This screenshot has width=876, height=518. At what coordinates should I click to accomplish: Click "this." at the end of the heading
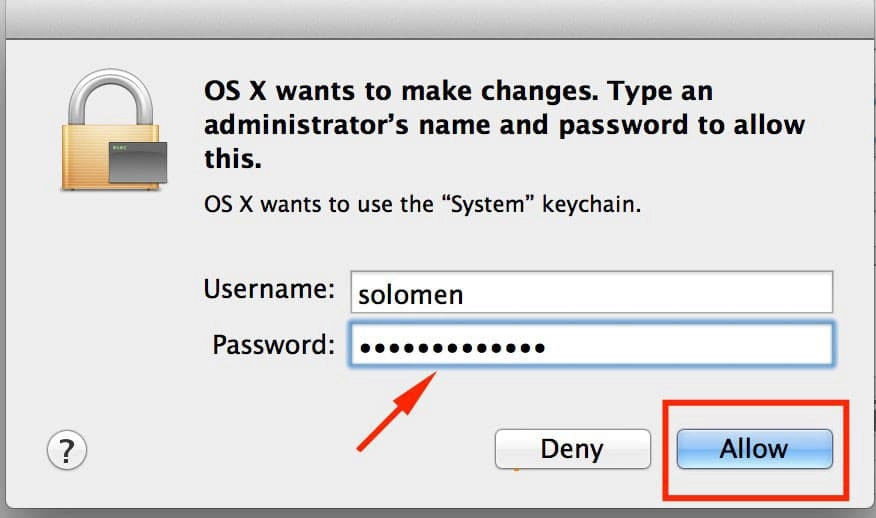(232, 157)
